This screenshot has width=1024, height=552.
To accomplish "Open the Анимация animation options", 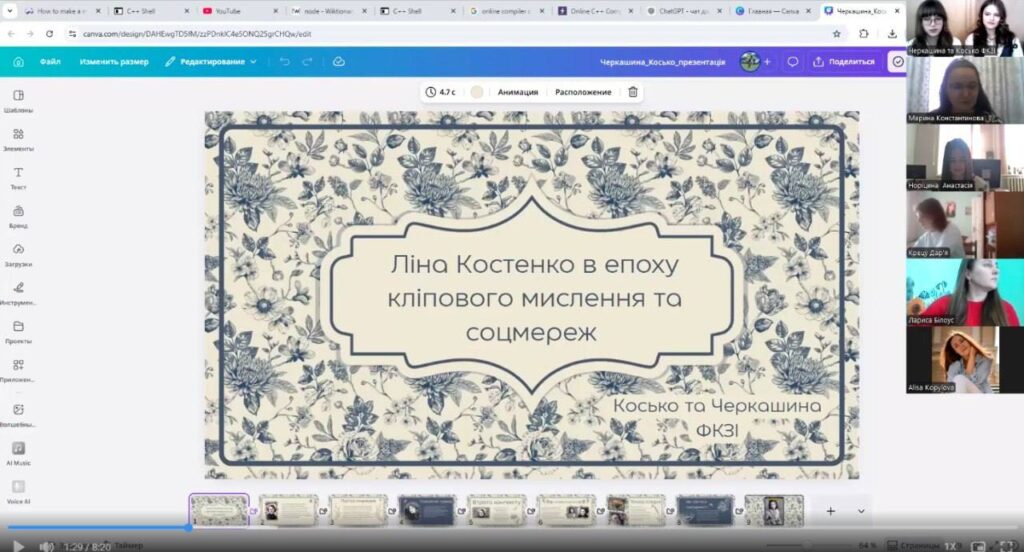I will tap(518, 92).
